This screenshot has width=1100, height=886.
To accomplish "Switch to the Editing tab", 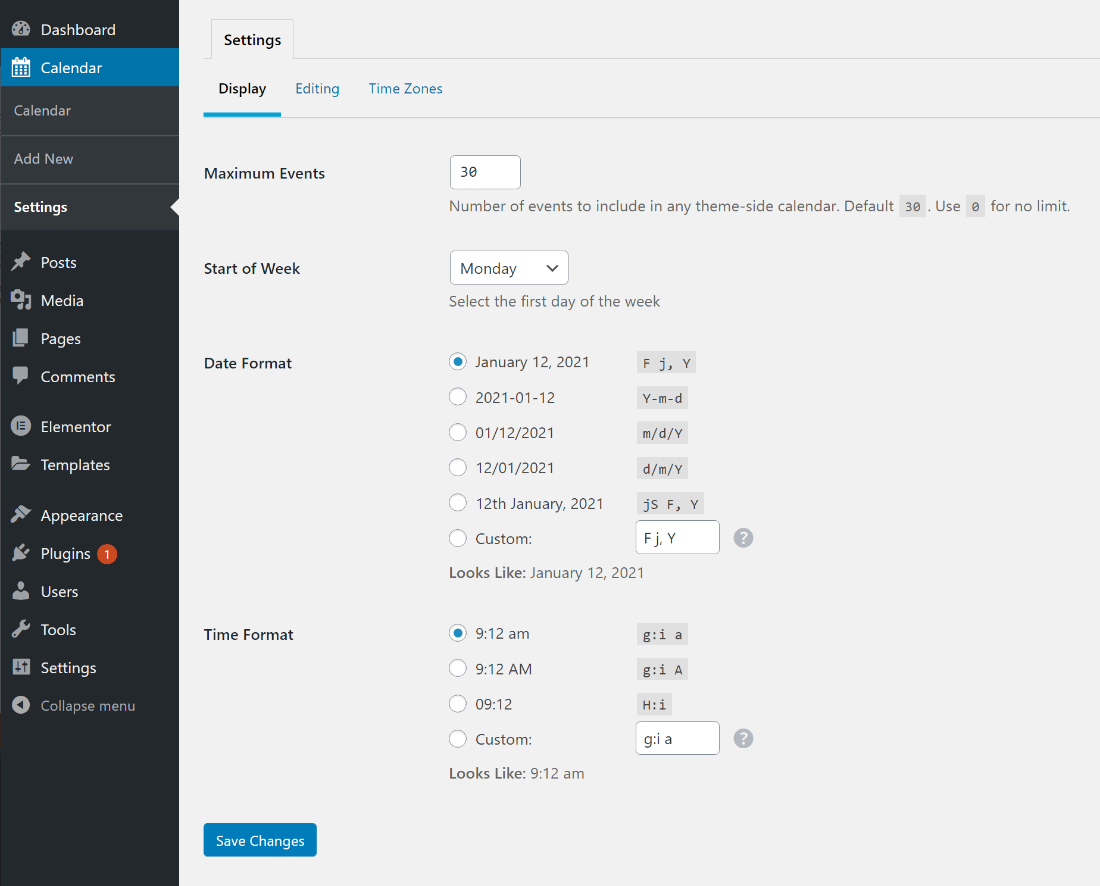I will (317, 89).
